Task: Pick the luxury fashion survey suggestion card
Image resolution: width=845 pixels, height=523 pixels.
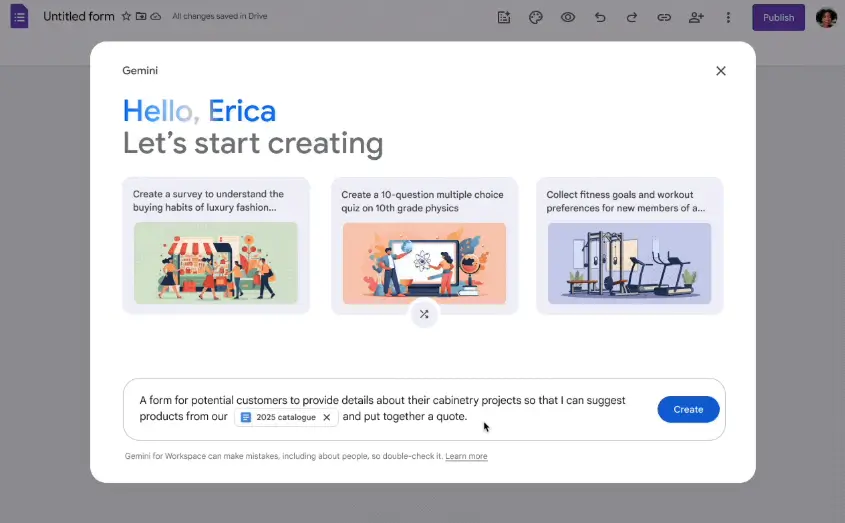Action: click(x=216, y=245)
